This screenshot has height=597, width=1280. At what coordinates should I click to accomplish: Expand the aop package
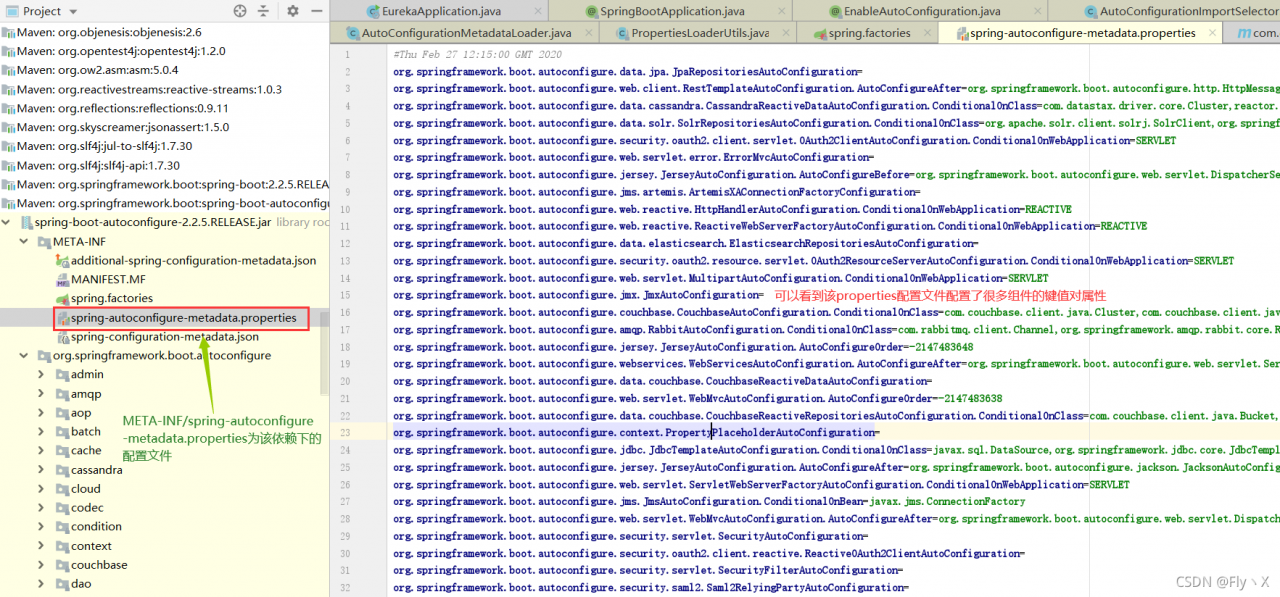[x=41, y=413]
